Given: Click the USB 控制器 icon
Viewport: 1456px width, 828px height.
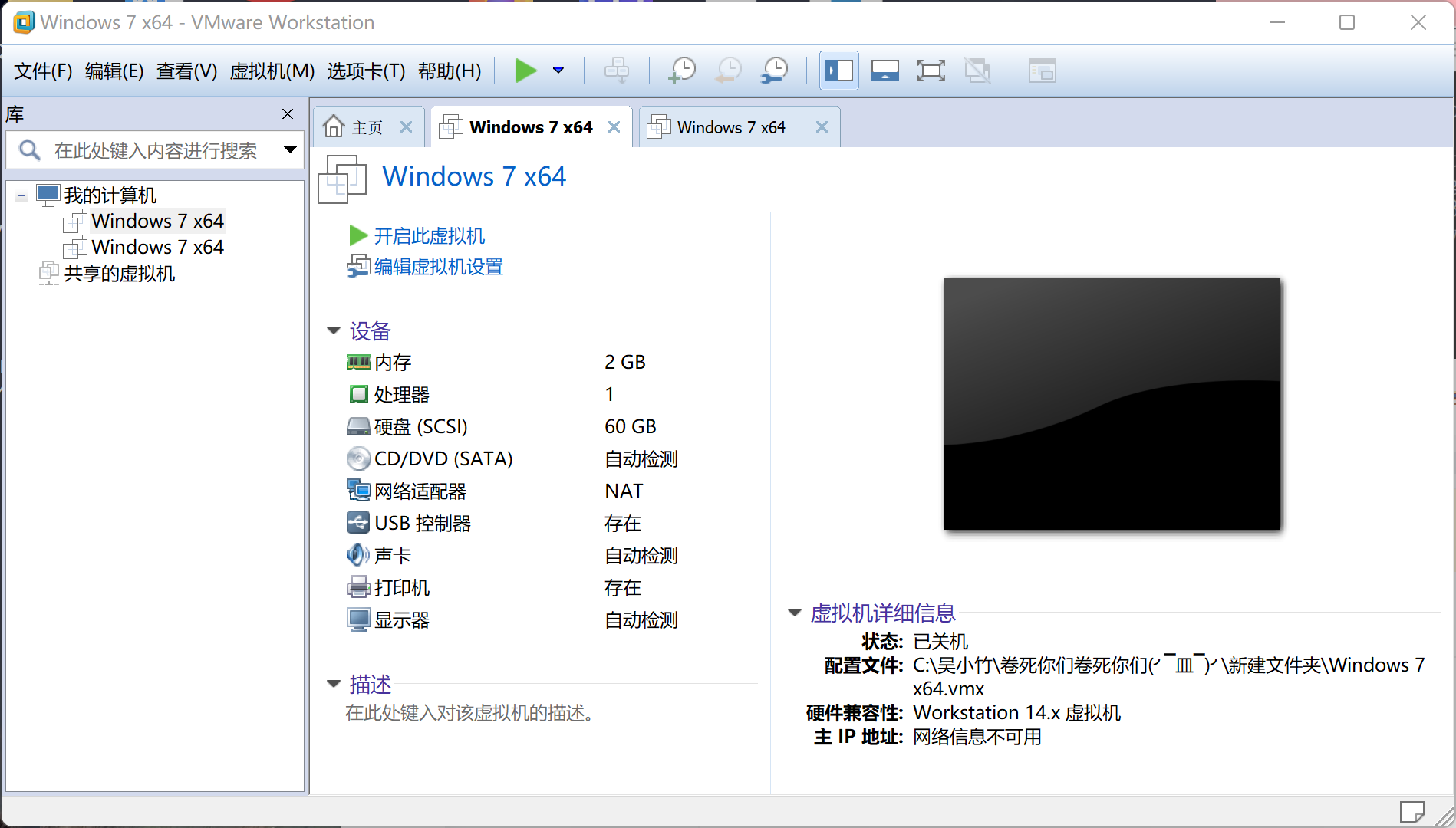Looking at the screenshot, I should (358, 523).
